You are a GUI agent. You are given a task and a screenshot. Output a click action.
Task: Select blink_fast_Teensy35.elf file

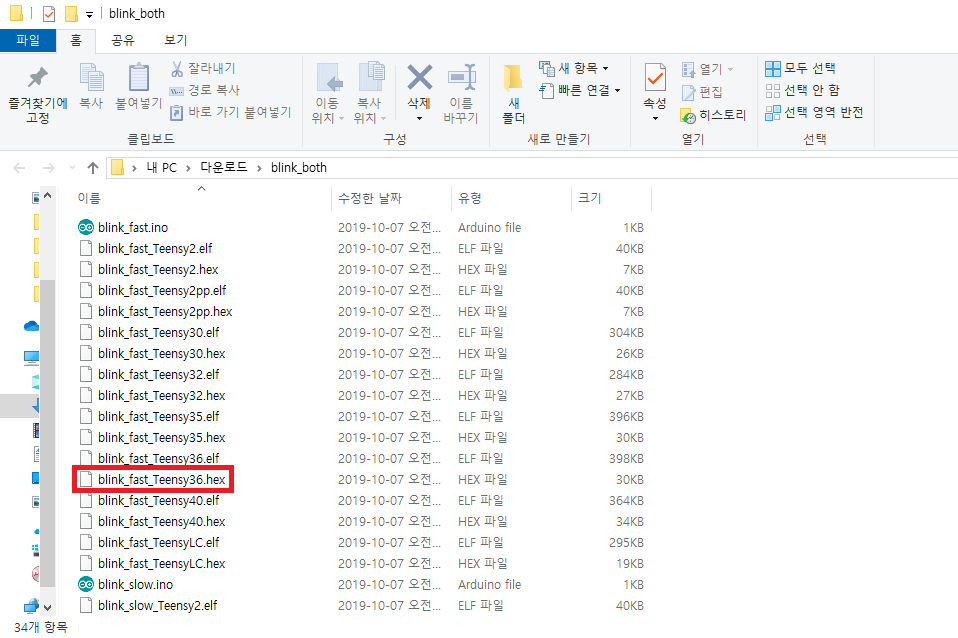click(158, 417)
